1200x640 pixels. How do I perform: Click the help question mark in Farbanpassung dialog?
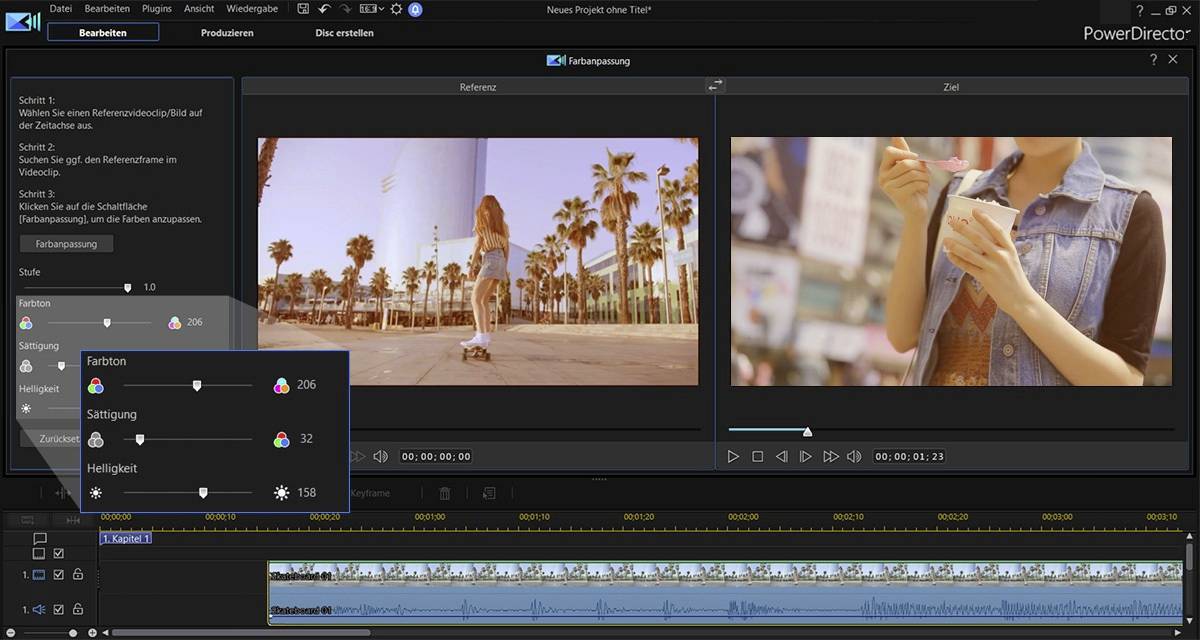1153,60
